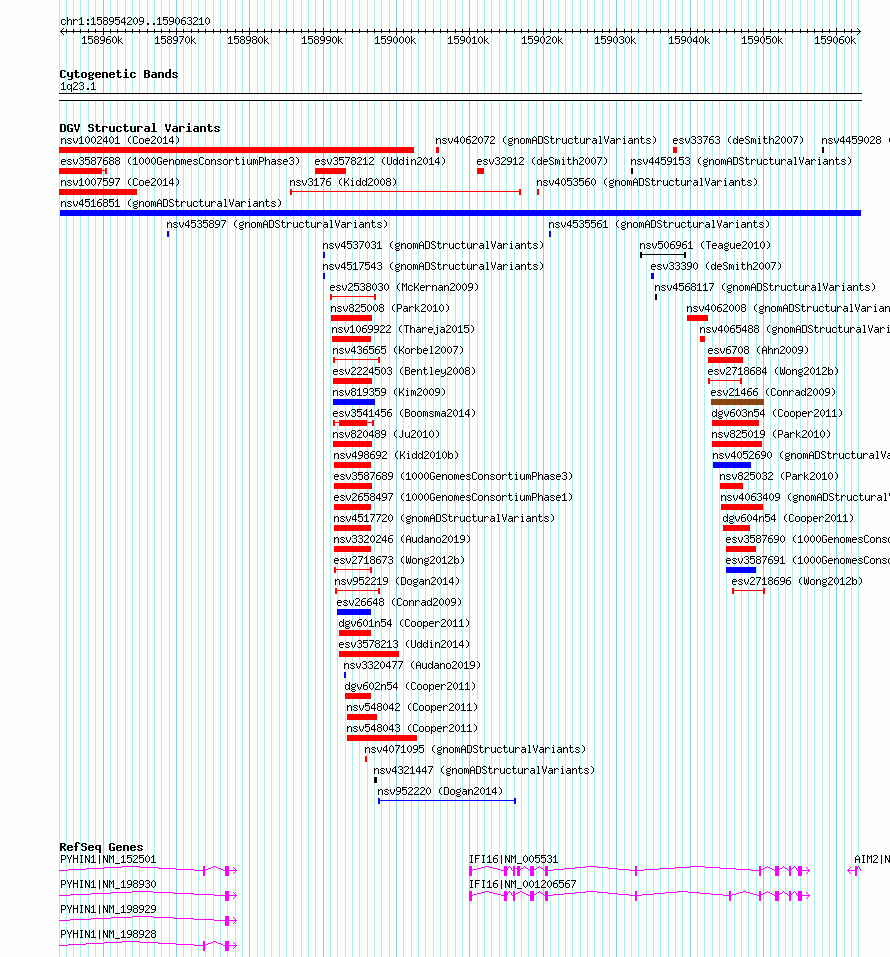Select dgv604n54 (Cooper2011) variant
The height and width of the screenshot is (957, 890).
pos(788,518)
